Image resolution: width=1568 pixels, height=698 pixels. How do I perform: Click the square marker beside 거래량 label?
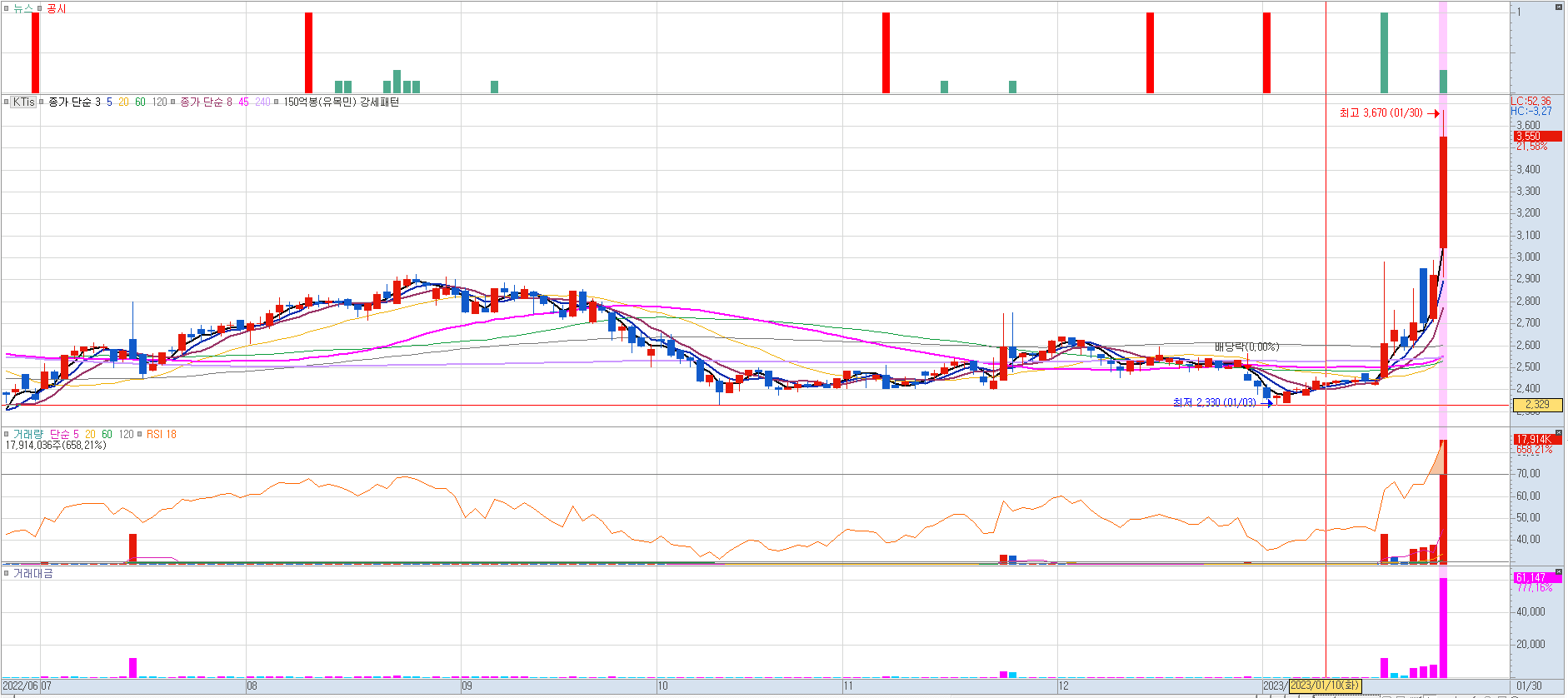tap(7, 434)
